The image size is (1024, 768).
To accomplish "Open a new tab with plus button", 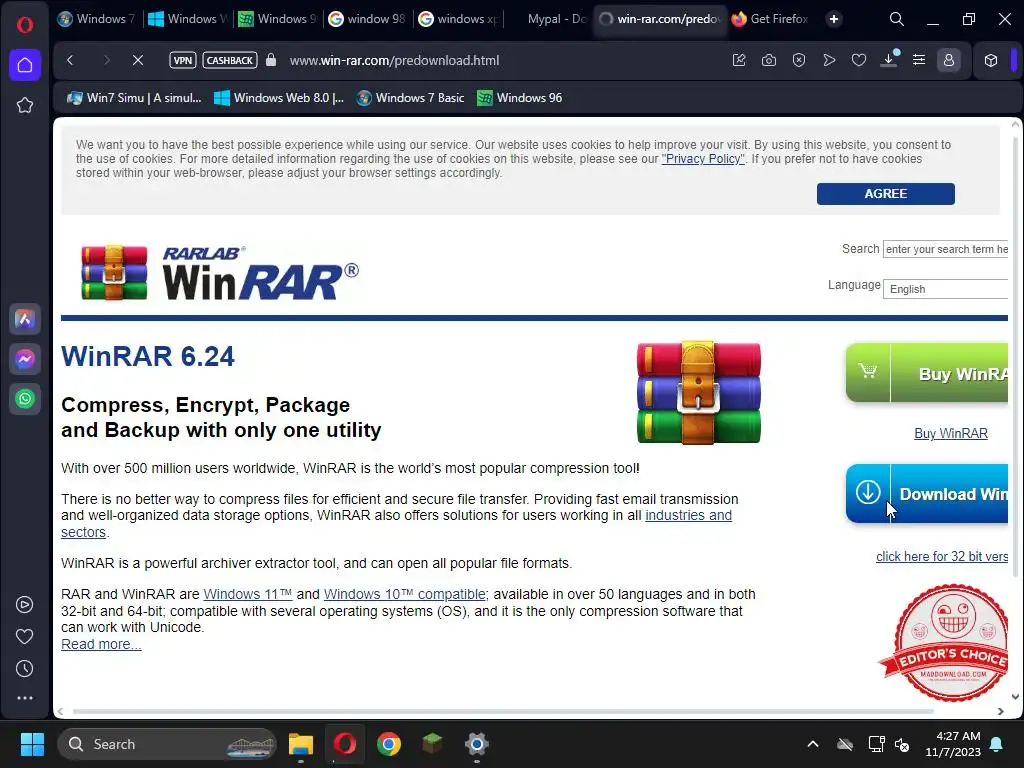I will click(x=834, y=19).
